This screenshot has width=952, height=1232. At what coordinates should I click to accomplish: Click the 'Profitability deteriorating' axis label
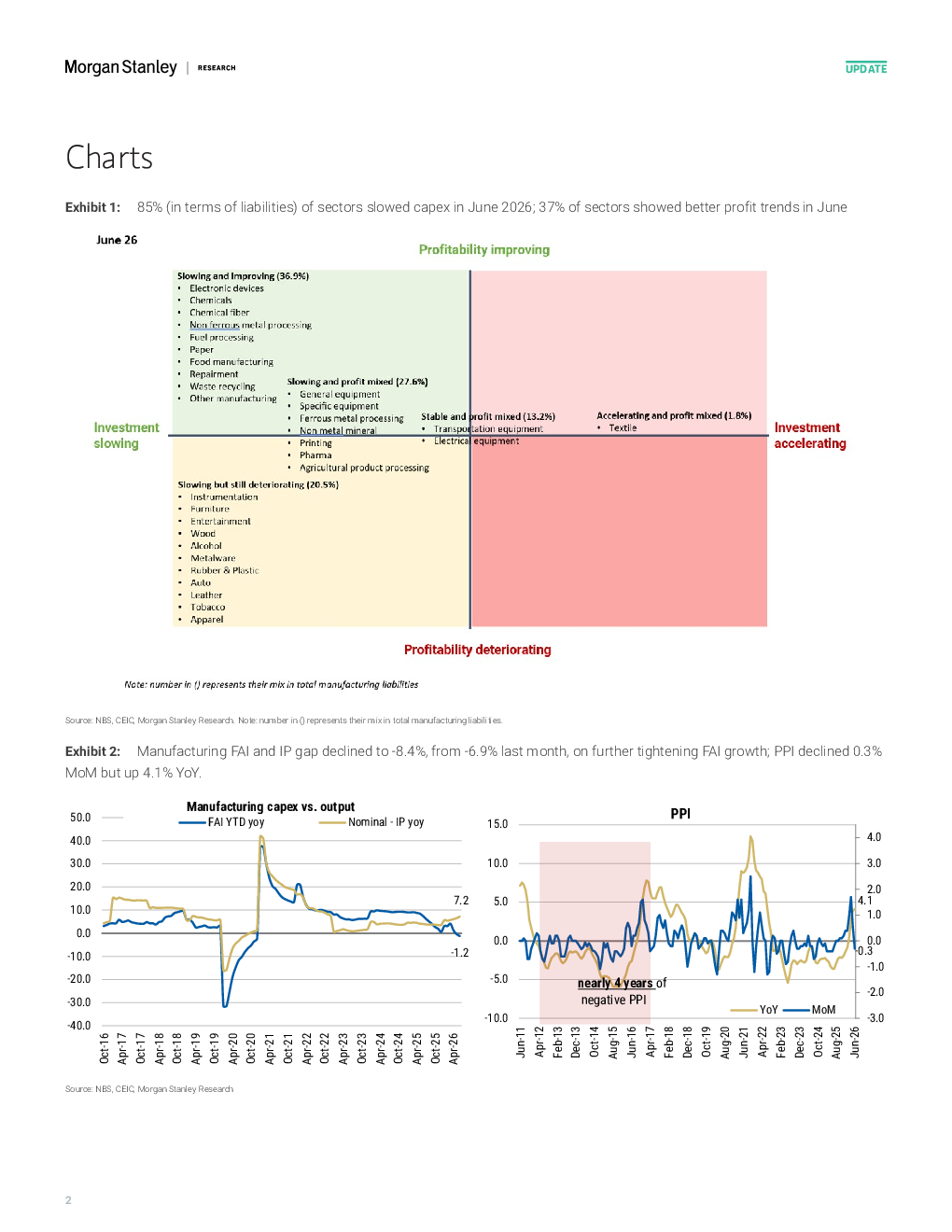pos(477,650)
